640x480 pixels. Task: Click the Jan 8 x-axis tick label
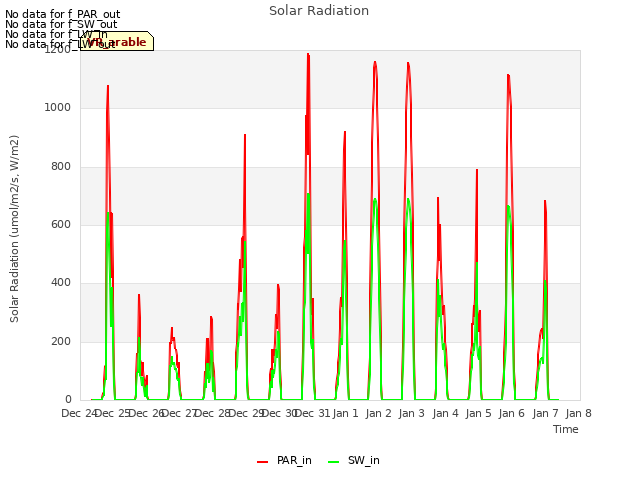(x=578, y=413)
